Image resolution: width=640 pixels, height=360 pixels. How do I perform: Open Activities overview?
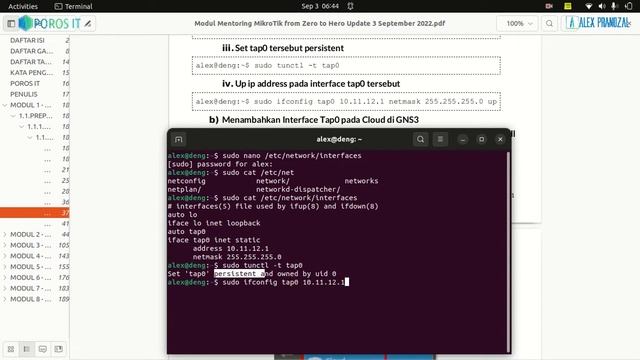coord(23,6)
